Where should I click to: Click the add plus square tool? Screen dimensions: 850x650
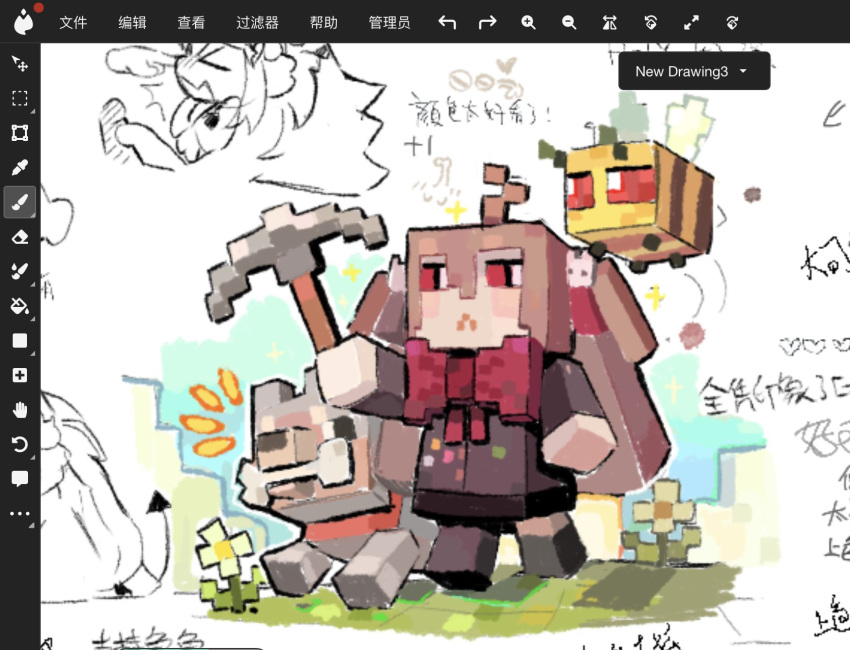pyautogui.click(x=20, y=375)
